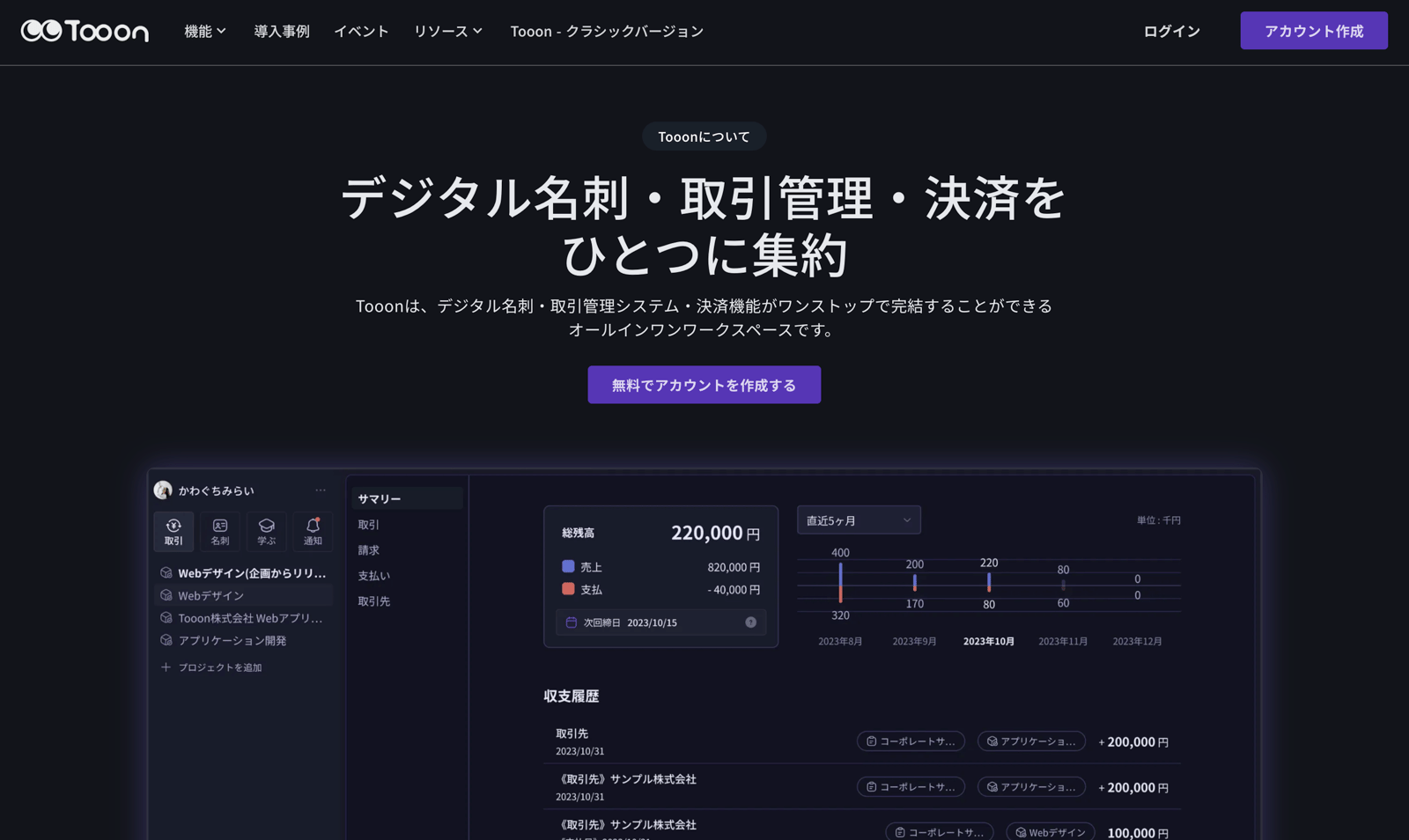Viewport: 1409px width, 840px height.
Task: Select the 名刺 business card icon
Action: (220, 532)
